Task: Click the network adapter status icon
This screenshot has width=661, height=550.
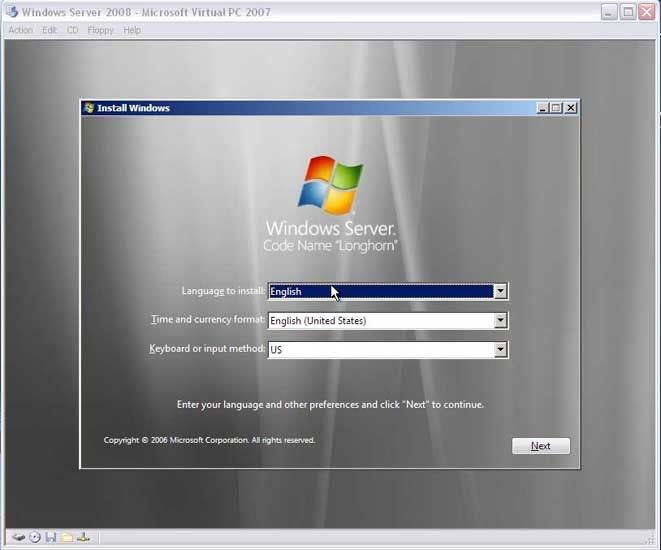Action: point(83,537)
